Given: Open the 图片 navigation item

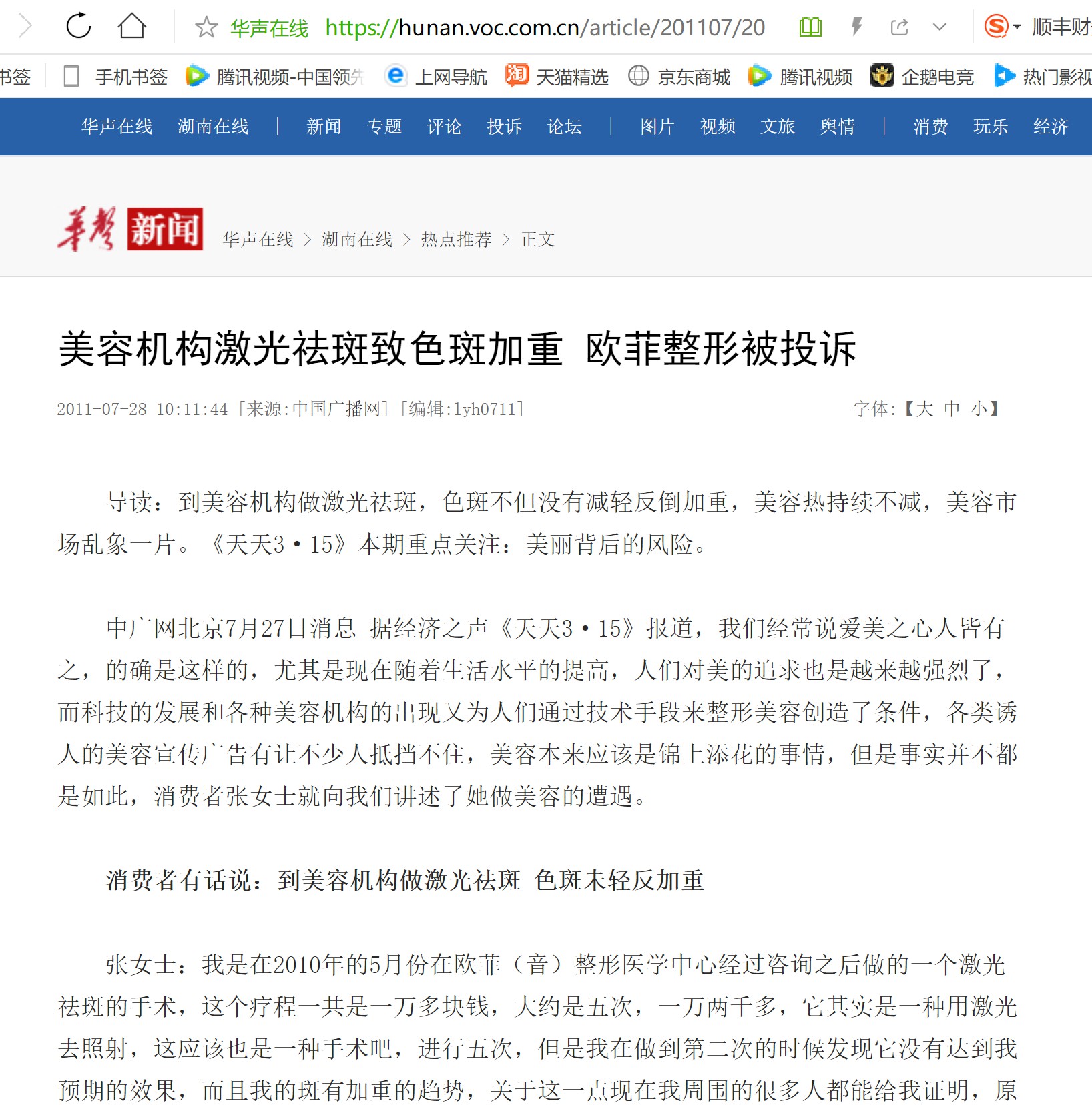Looking at the screenshot, I should pyautogui.click(x=657, y=126).
